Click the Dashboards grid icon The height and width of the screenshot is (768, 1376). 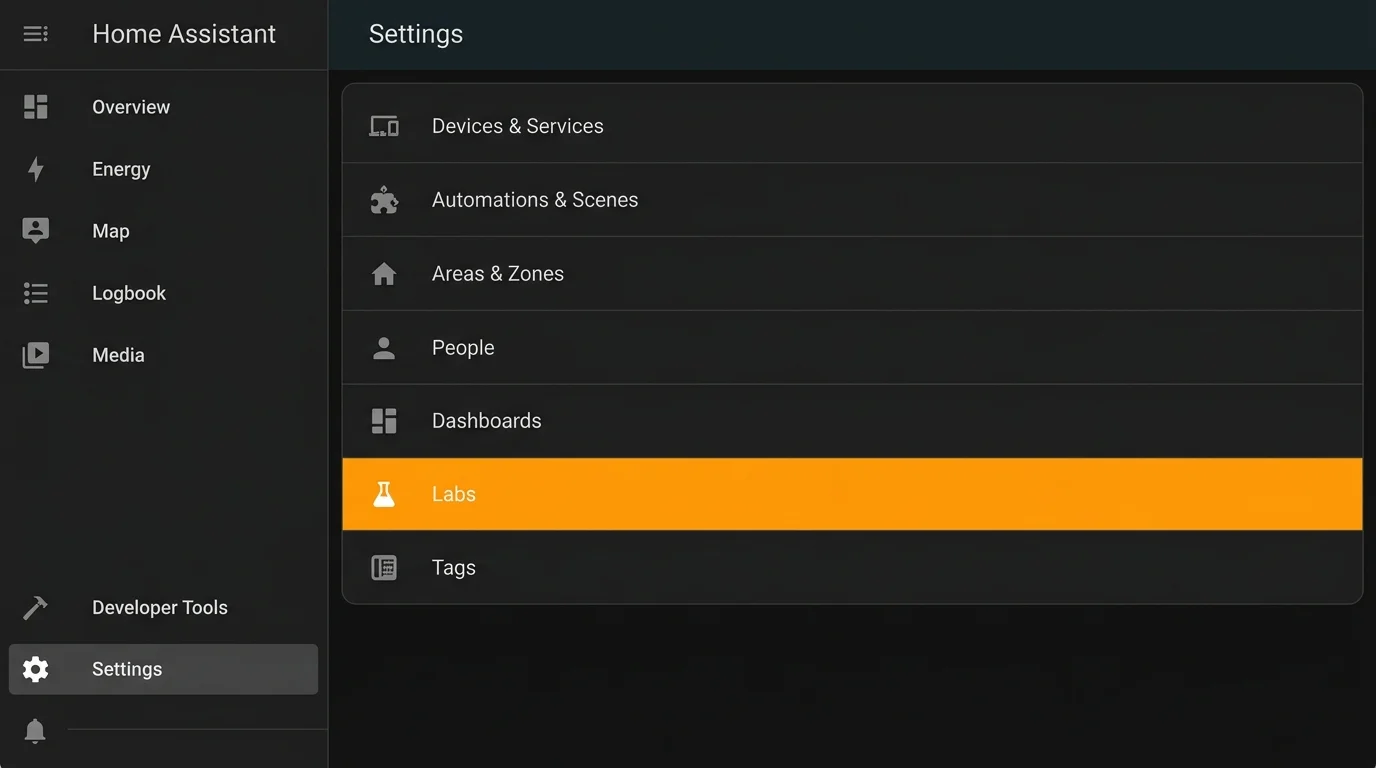384,420
